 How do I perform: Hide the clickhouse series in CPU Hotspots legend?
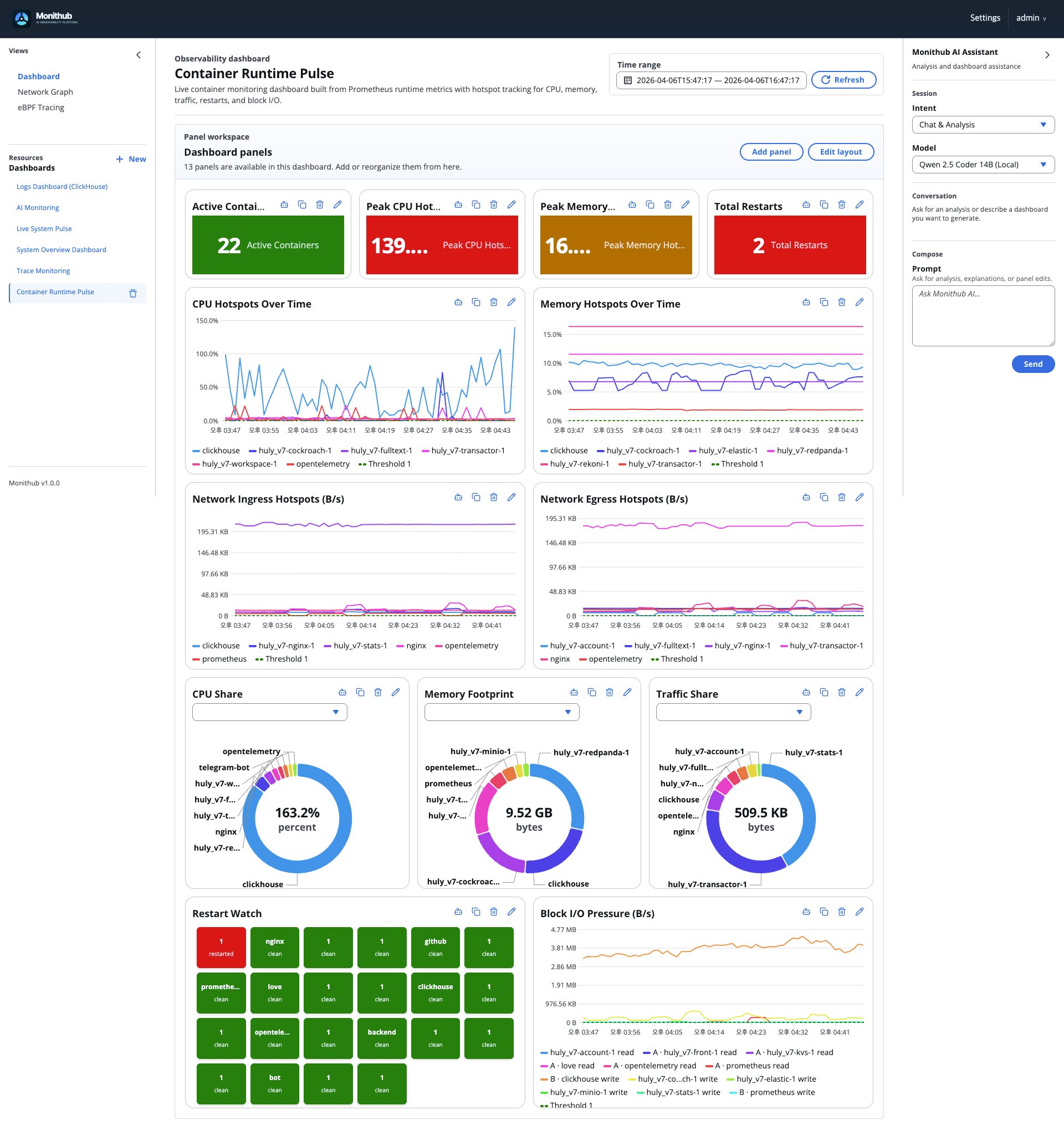(x=220, y=451)
